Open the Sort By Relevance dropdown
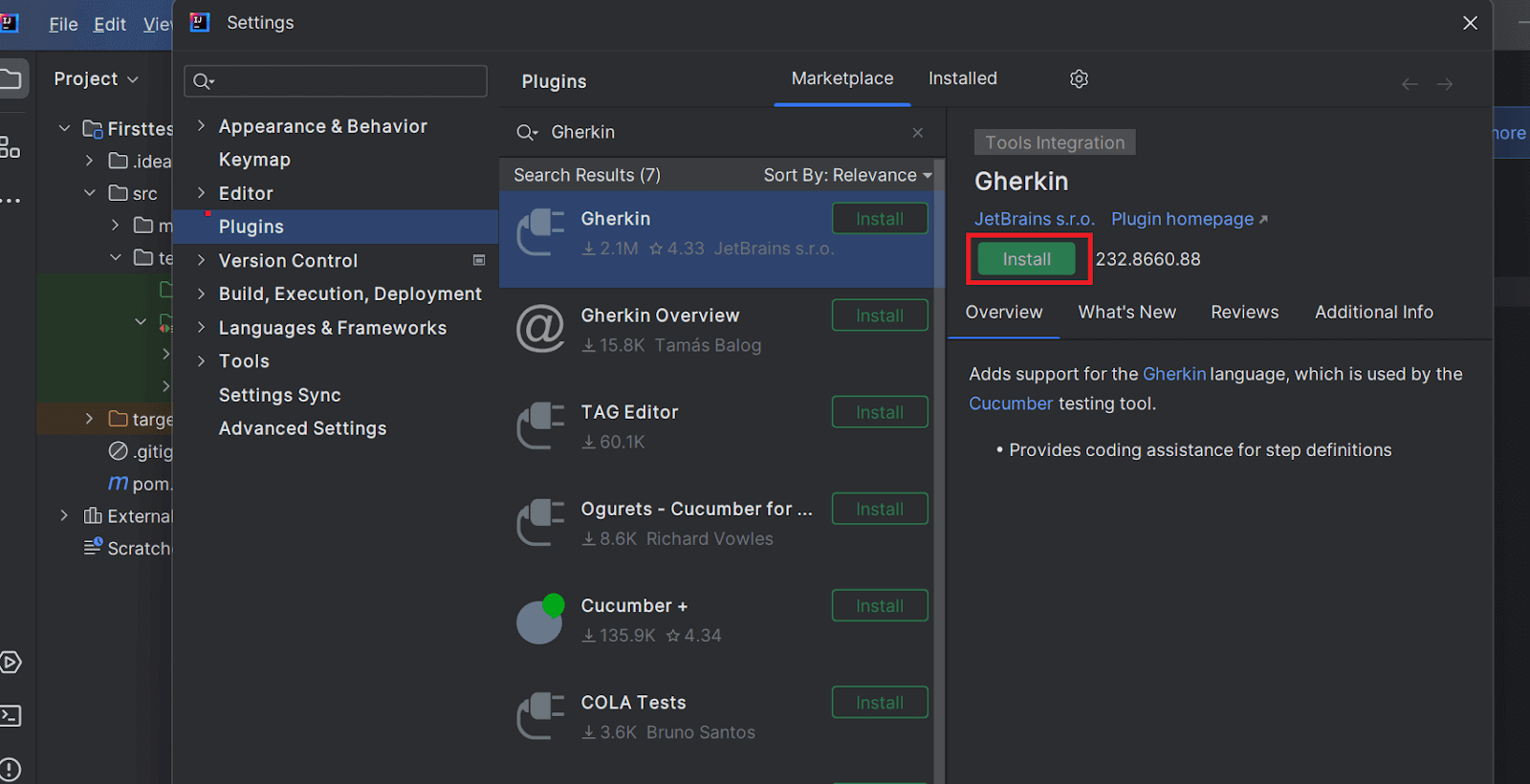Viewport: 1530px width, 784px height. (x=847, y=175)
